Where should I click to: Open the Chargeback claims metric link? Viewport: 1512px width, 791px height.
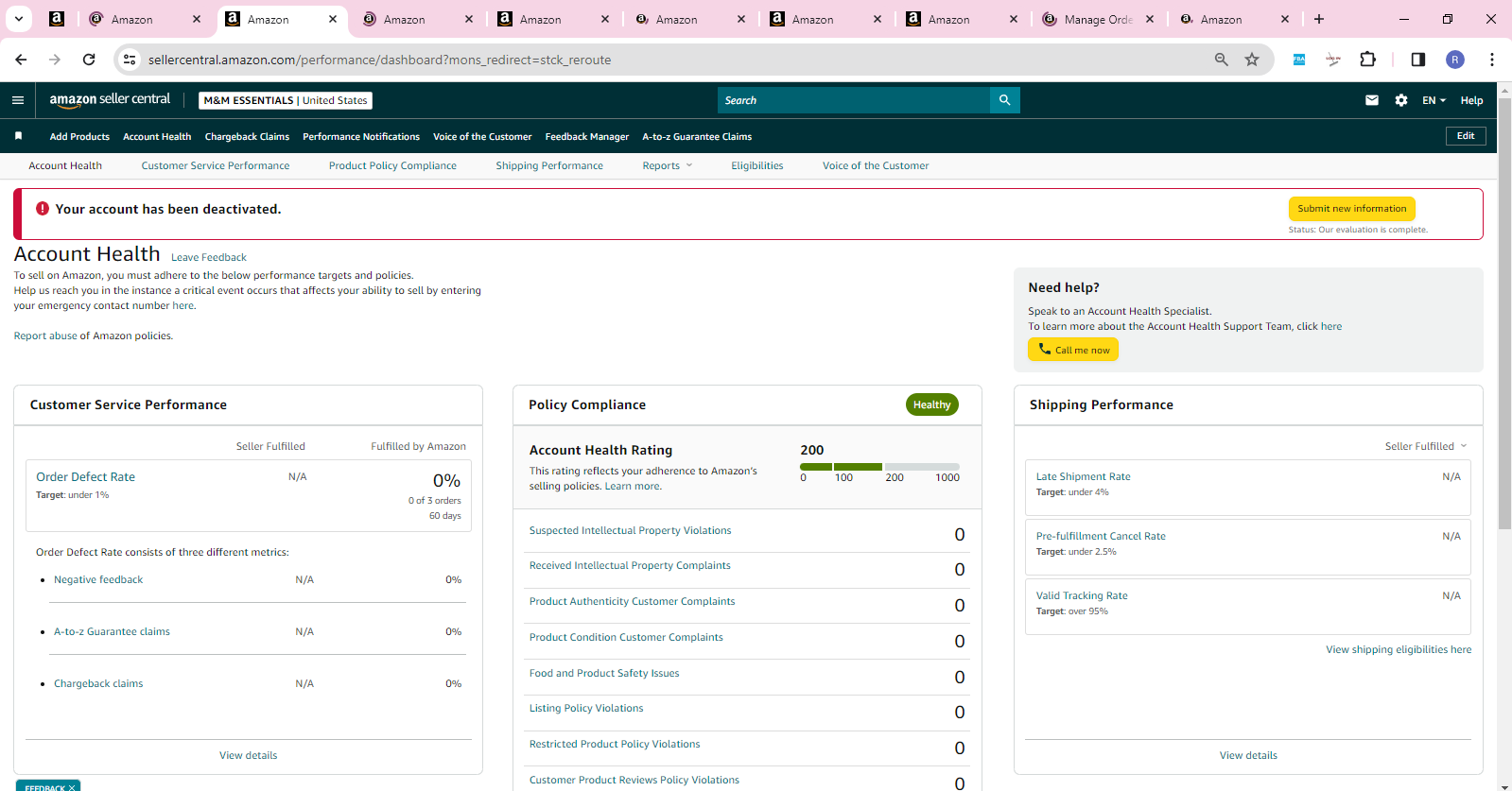98,683
